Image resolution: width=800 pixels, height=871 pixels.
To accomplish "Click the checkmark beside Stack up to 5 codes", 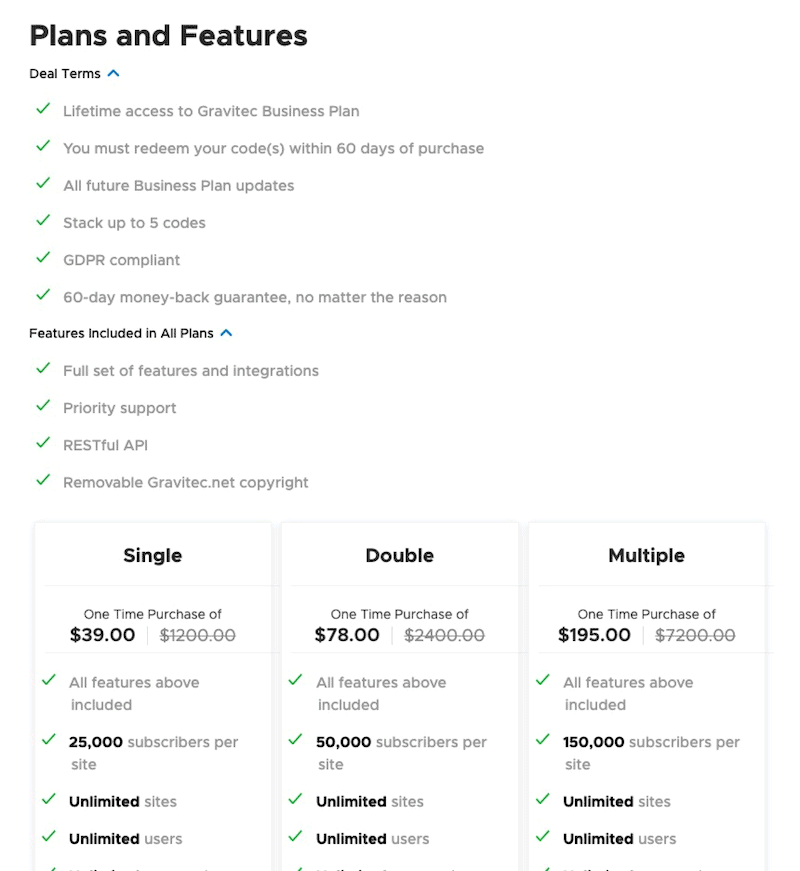I will [43, 221].
